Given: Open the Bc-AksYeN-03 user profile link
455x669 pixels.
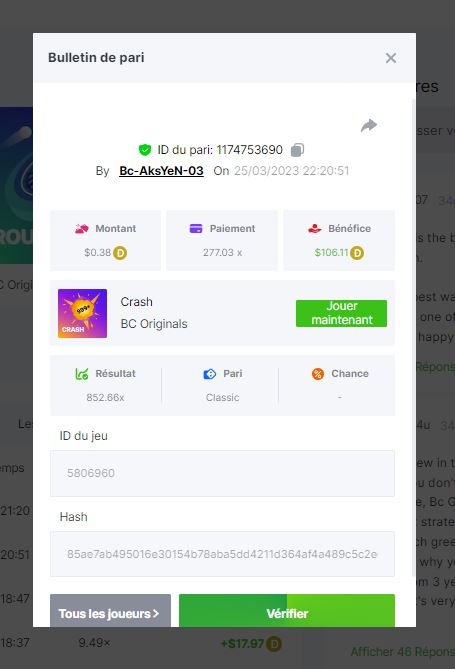Looking at the screenshot, I should pyautogui.click(x=161, y=171).
